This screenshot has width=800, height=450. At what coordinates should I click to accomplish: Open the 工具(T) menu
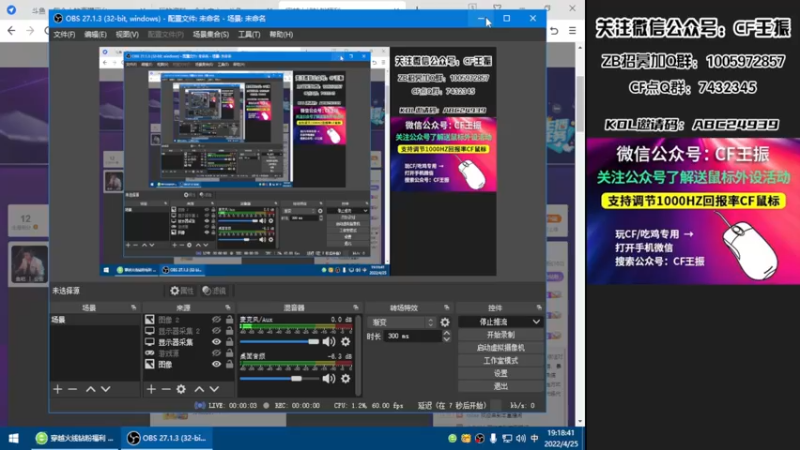[249, 34]
